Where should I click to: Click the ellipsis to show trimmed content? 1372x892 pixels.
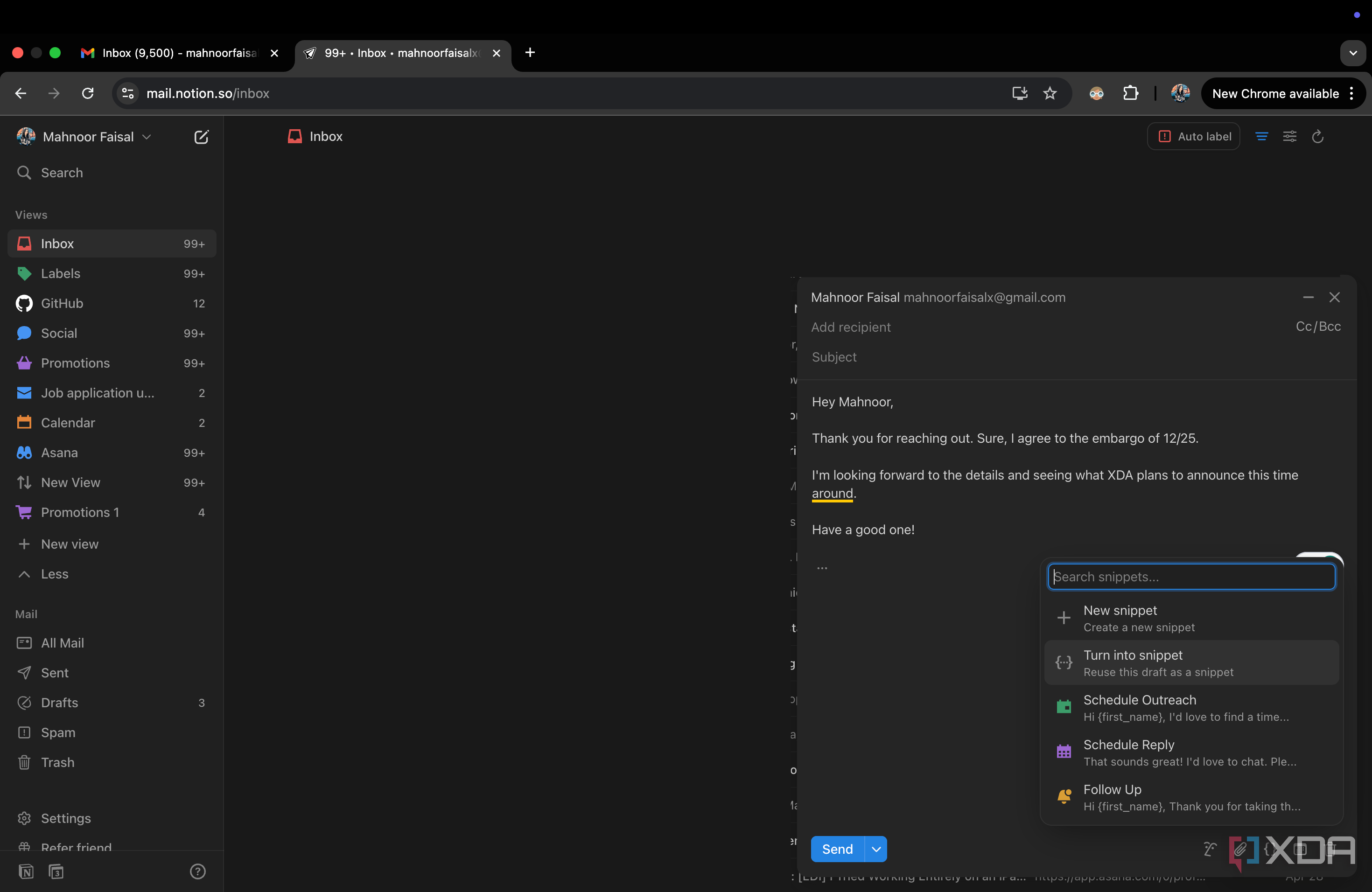(822, 568)
